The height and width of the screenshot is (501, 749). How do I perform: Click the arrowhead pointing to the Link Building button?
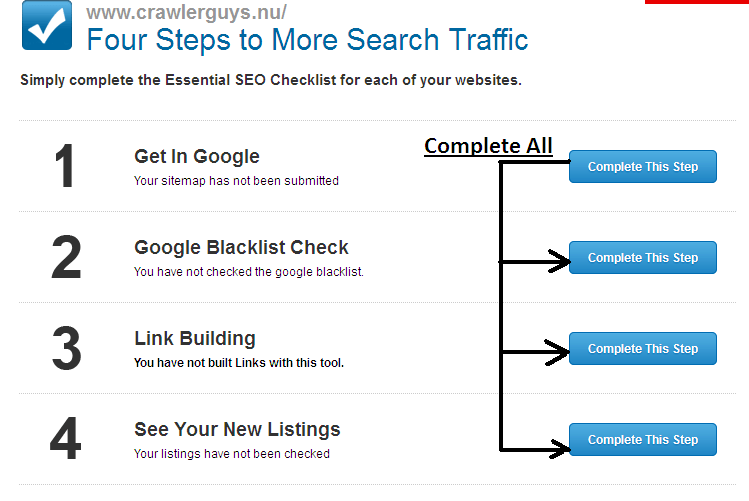point(557,352)
